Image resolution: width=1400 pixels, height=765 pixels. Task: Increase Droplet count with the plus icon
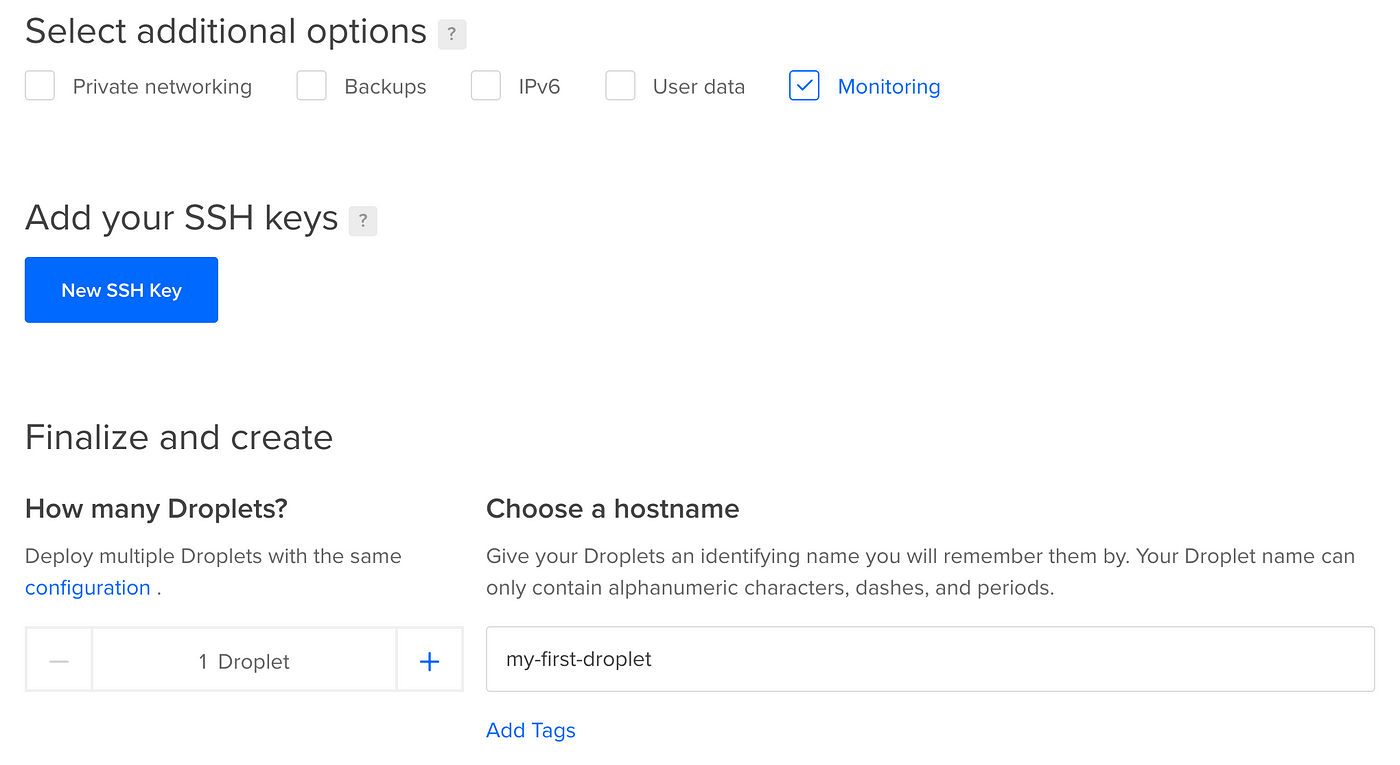click(429, 661)
